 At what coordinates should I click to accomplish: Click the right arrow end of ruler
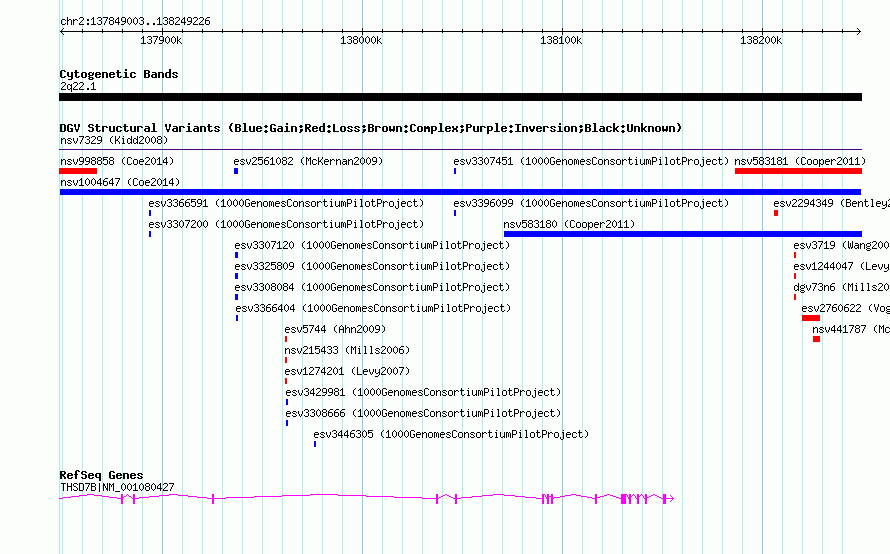pyautogui.click(x=858, y=31)
